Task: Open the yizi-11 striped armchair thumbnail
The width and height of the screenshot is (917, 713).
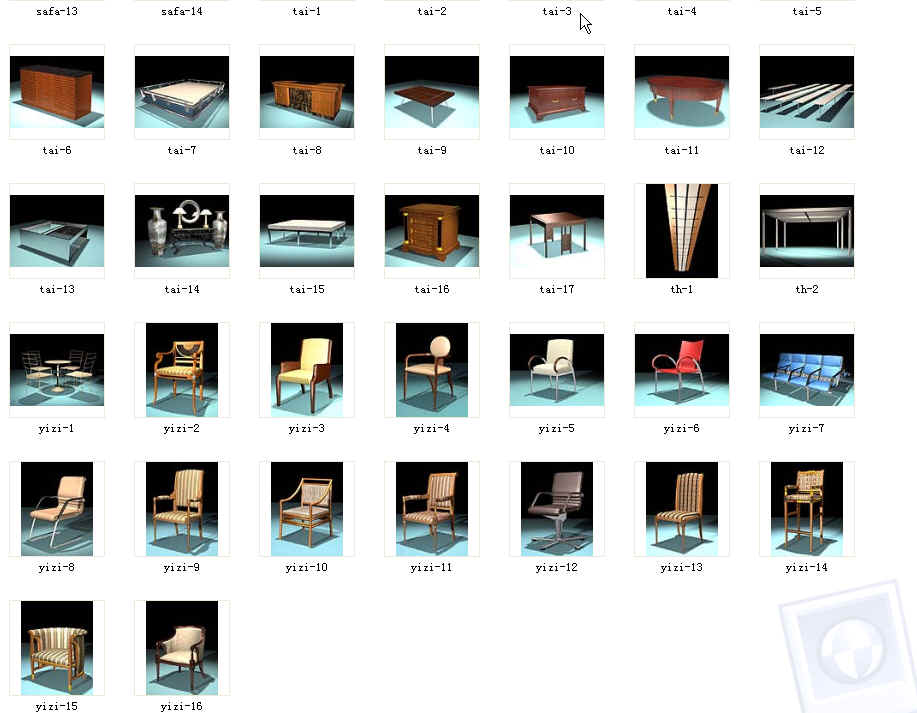Action: point(432,509)
